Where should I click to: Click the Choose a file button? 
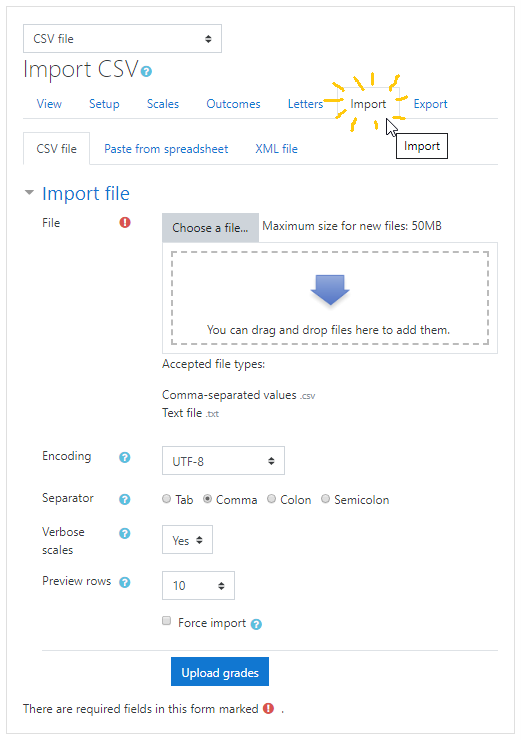pyautogui.click(x=210, y=227)
